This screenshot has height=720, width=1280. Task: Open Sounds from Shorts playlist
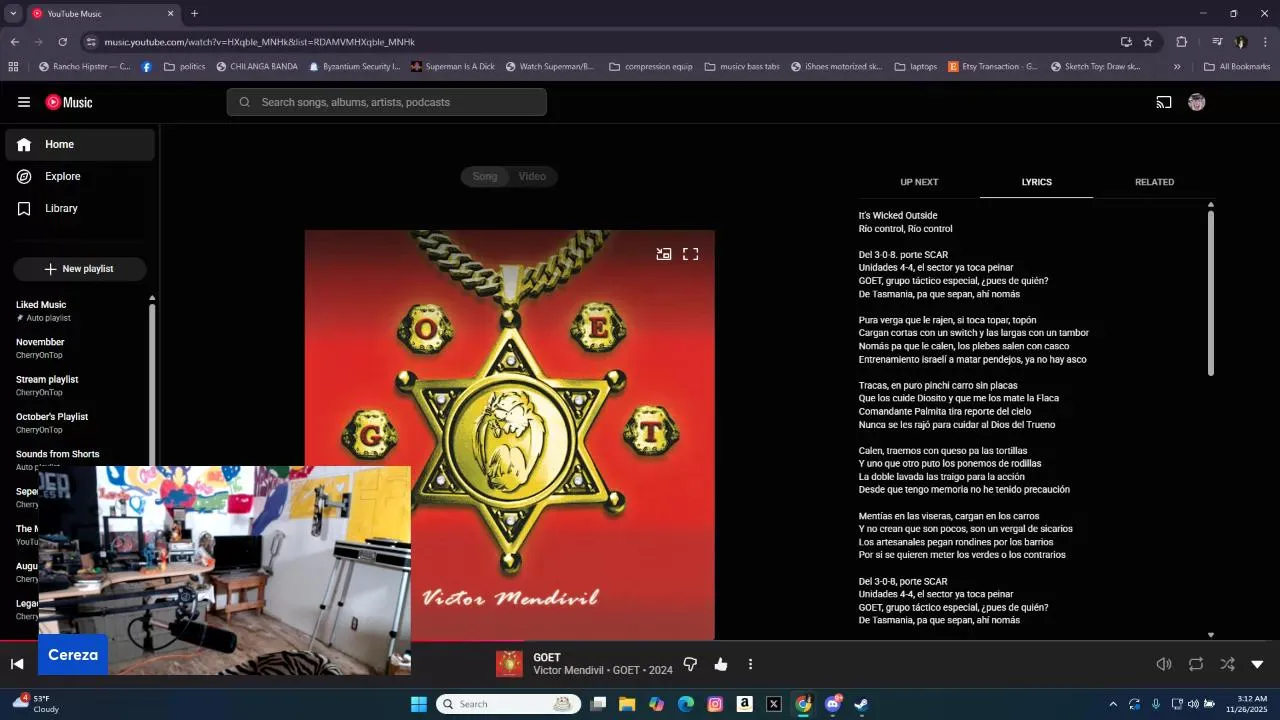tap(75, 459)
